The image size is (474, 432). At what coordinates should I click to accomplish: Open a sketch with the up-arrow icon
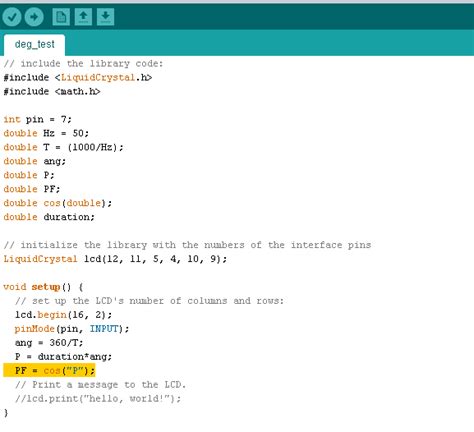pyautogui.click(x=83, y=17)
